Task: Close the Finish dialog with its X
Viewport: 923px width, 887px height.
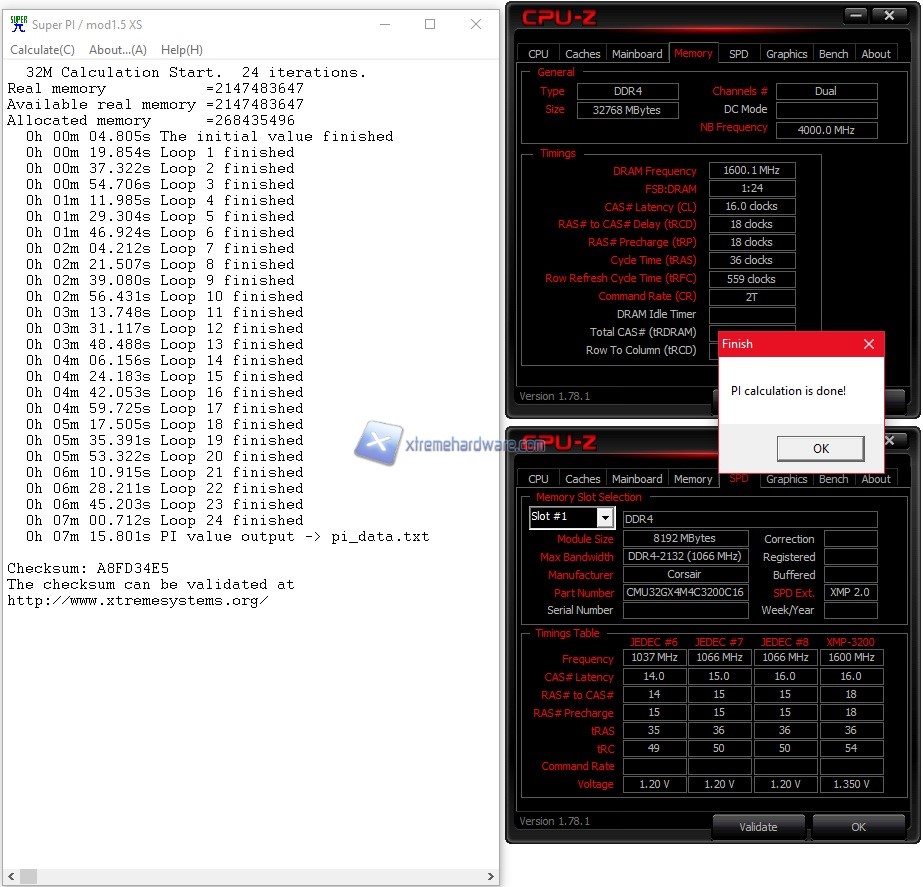Action: pos(869,344)
